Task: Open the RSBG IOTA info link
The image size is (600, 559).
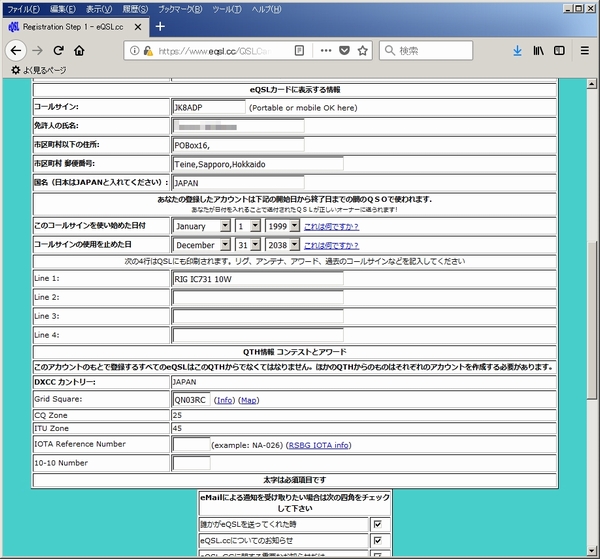Action: pos(318,445)
